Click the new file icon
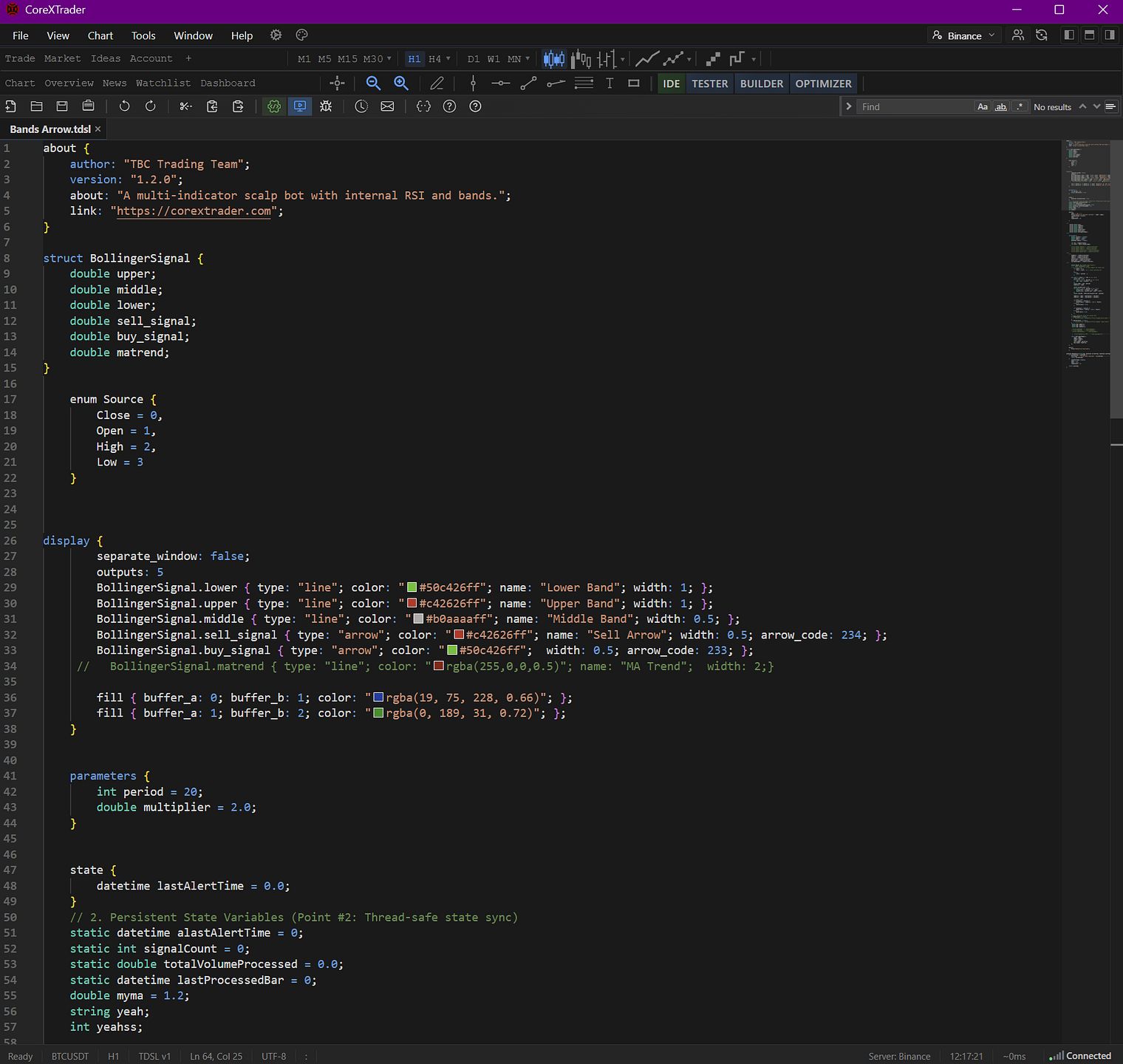This screenshot has height=1064, width=1123. (x=10, y=106)
